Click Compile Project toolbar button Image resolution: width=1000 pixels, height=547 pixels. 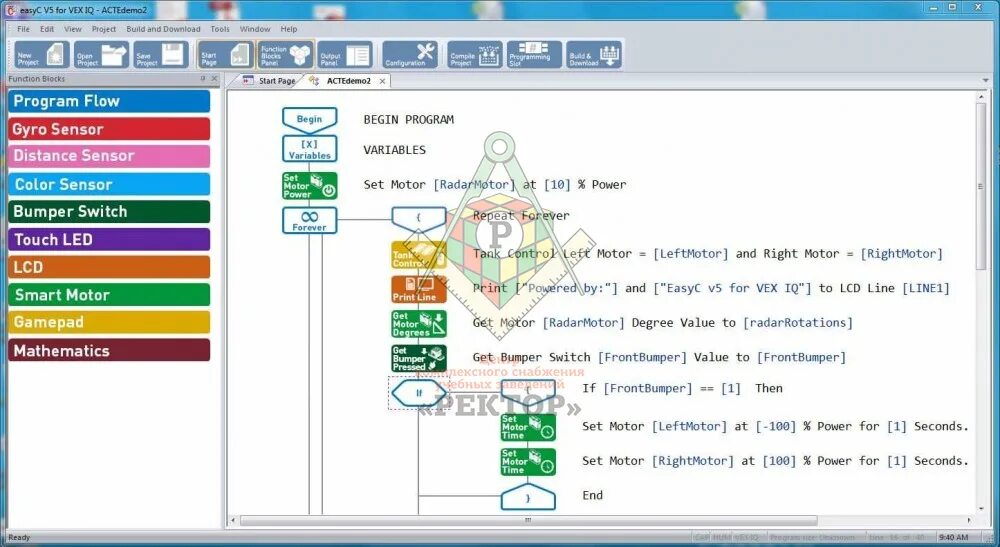click(474, 55)
